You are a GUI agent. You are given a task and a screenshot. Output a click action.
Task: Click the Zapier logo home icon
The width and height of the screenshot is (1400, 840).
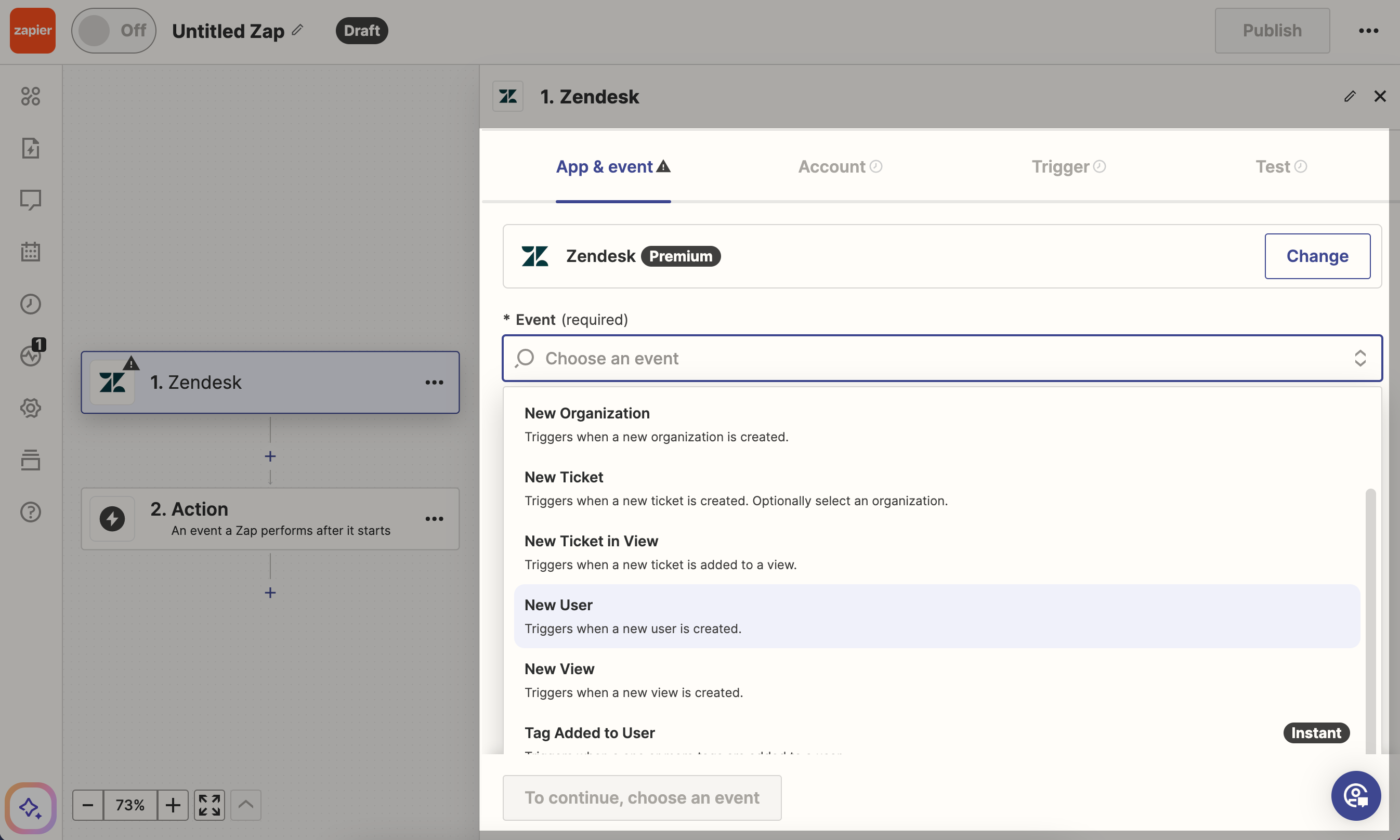point(32,31)
